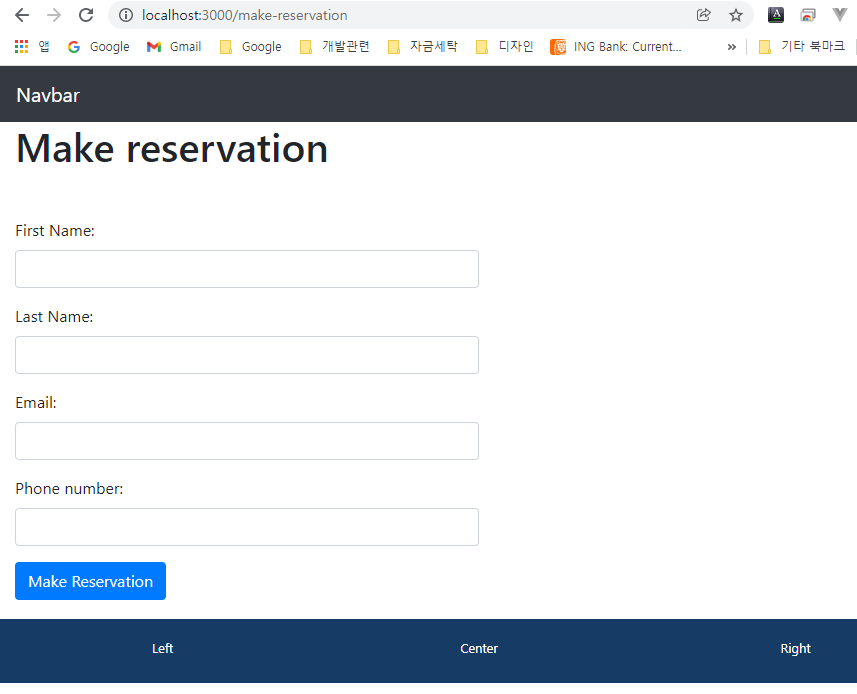Click the browser forward arrow
The width and height of the screenshot is (857, 694).
point(54,15)
